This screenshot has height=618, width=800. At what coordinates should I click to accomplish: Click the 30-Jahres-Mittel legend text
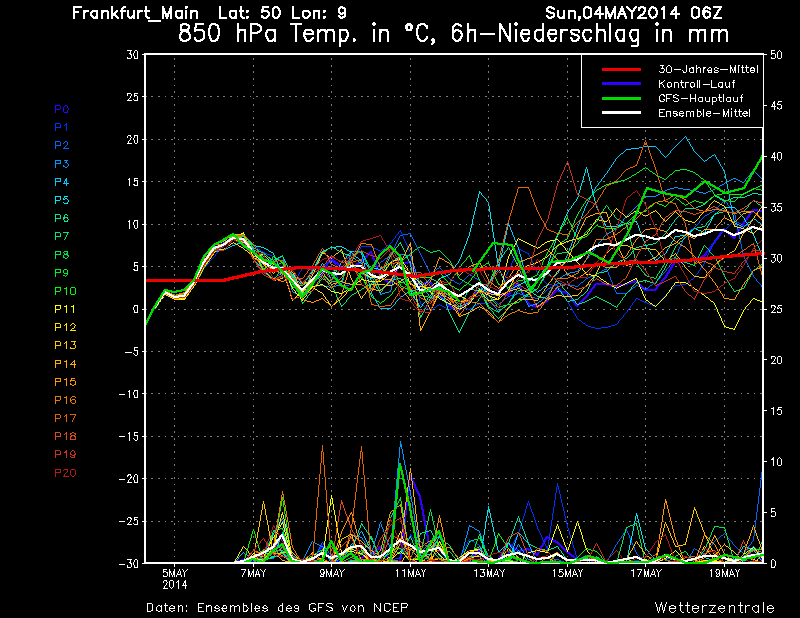click(708, 69)
